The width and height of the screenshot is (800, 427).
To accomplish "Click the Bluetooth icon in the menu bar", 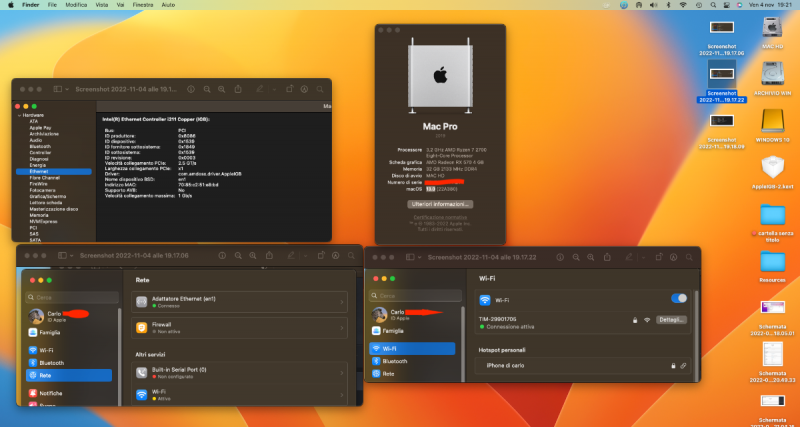I will pyautogui.click(x=668, y=5).
